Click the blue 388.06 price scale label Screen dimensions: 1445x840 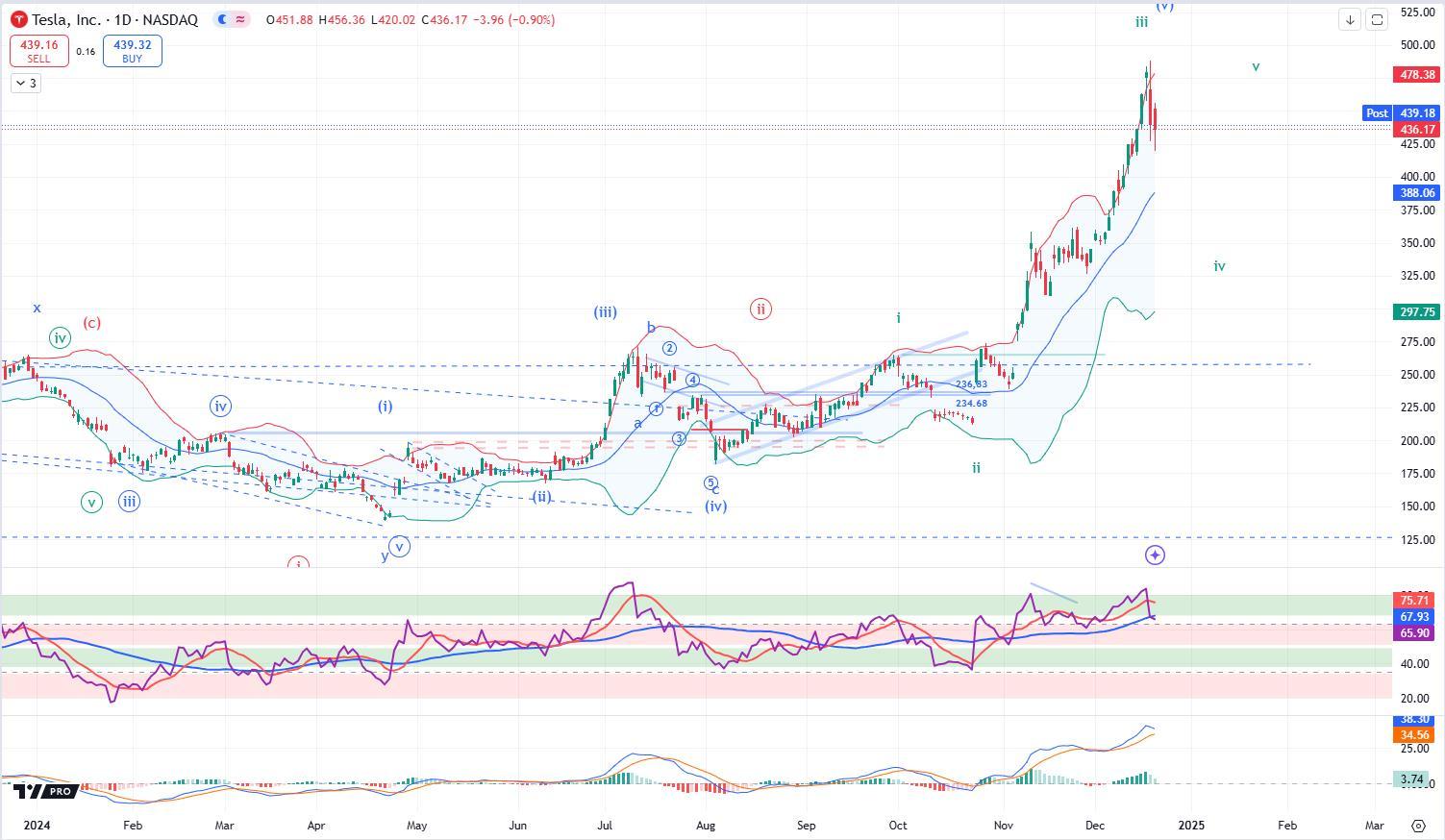pyautogui.click(x=1416, y=193)
